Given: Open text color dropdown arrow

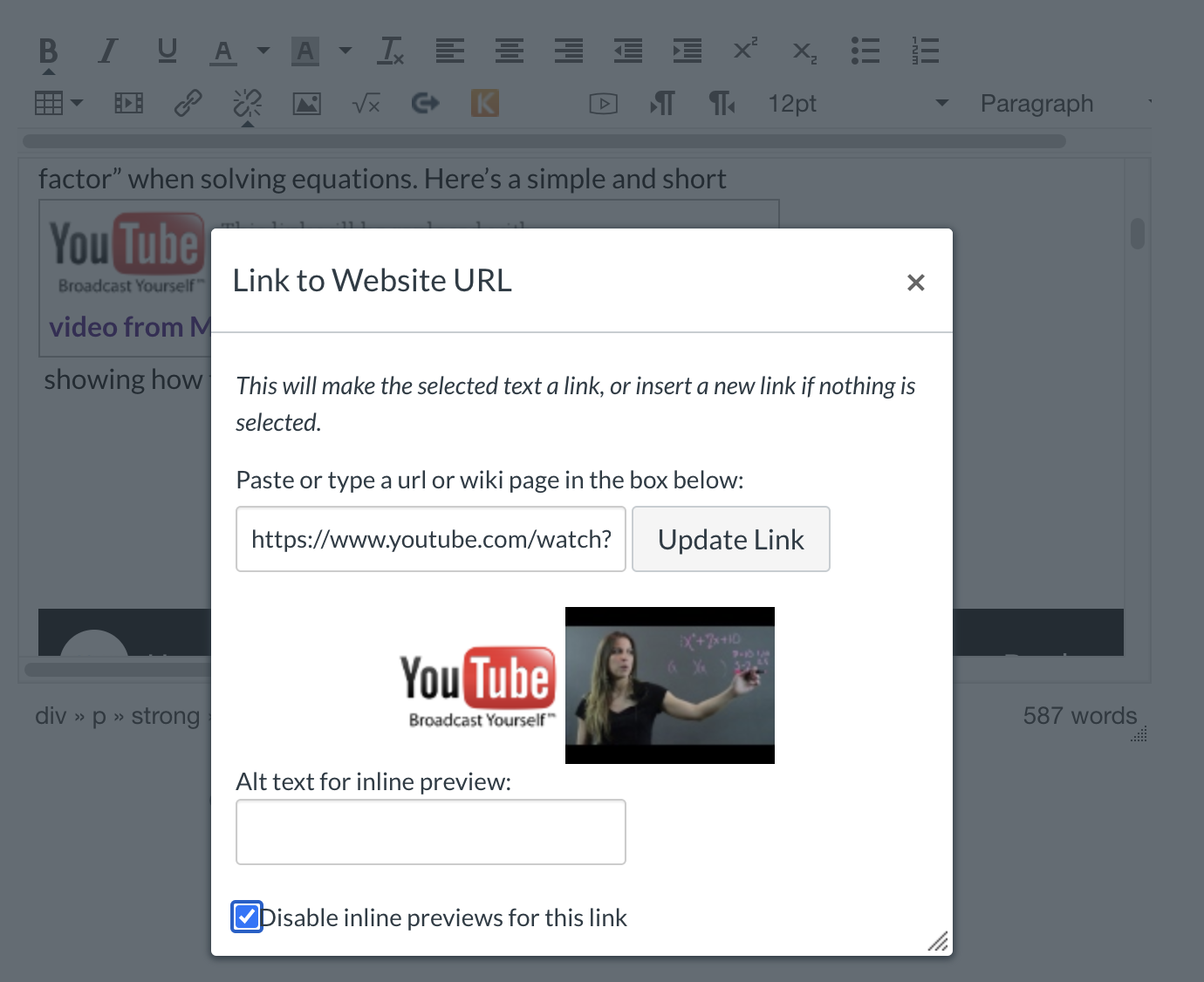Looking at the screenshot, I should pyautogui.click(x=263, y=51).
